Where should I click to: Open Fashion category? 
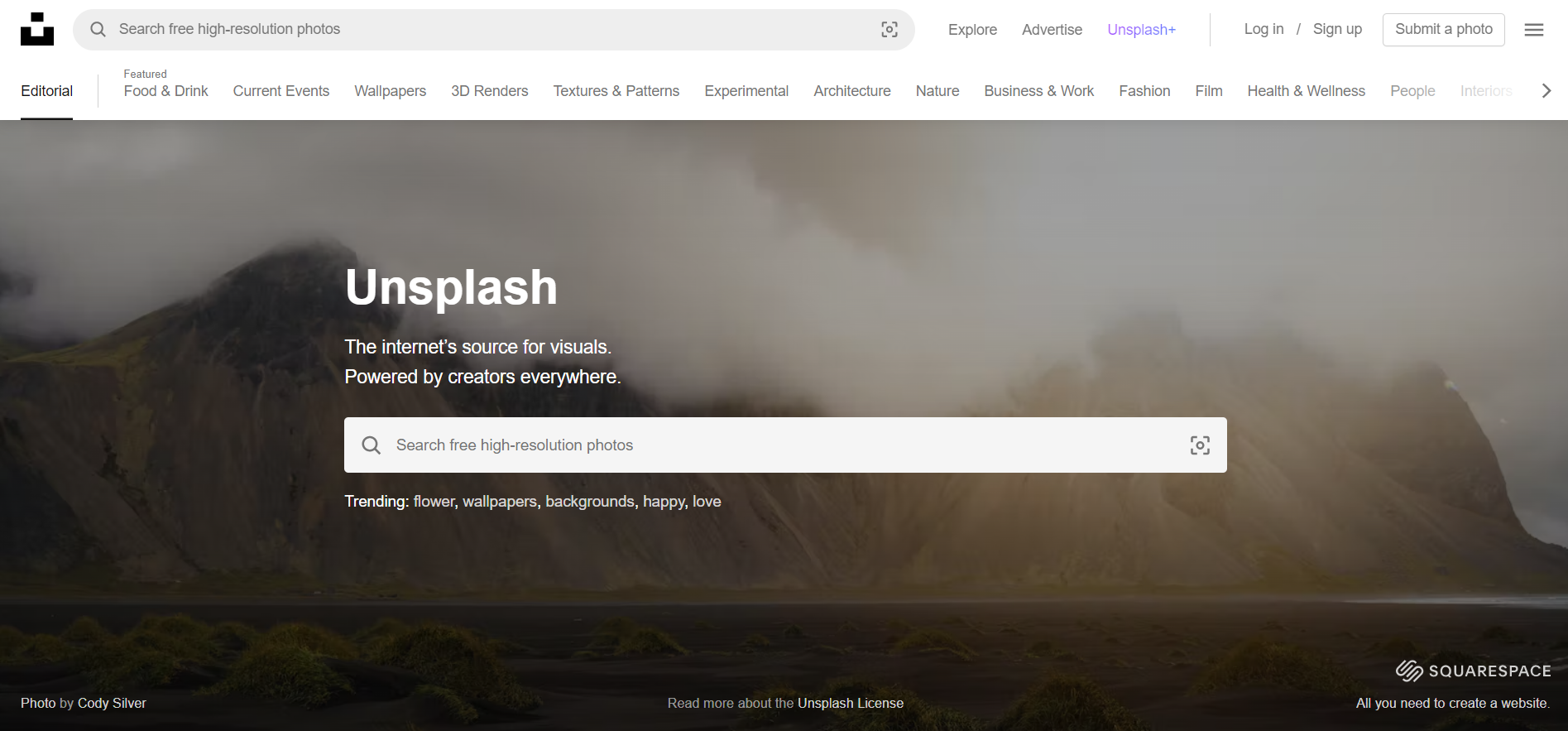[x=1144, y=91]
